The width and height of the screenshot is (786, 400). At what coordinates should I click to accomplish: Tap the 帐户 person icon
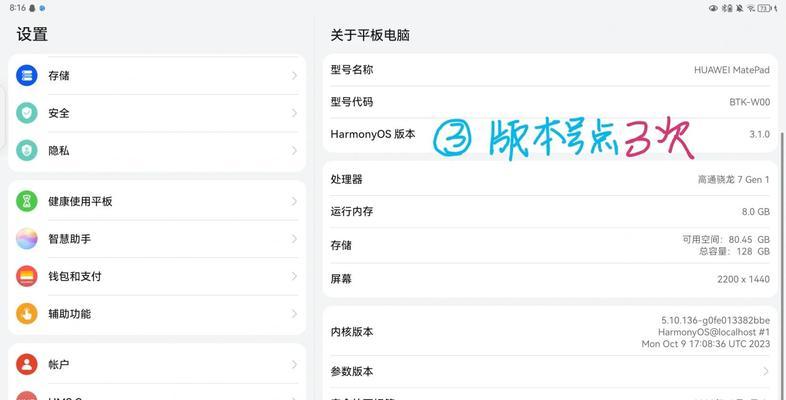click(x=27, y=364)
